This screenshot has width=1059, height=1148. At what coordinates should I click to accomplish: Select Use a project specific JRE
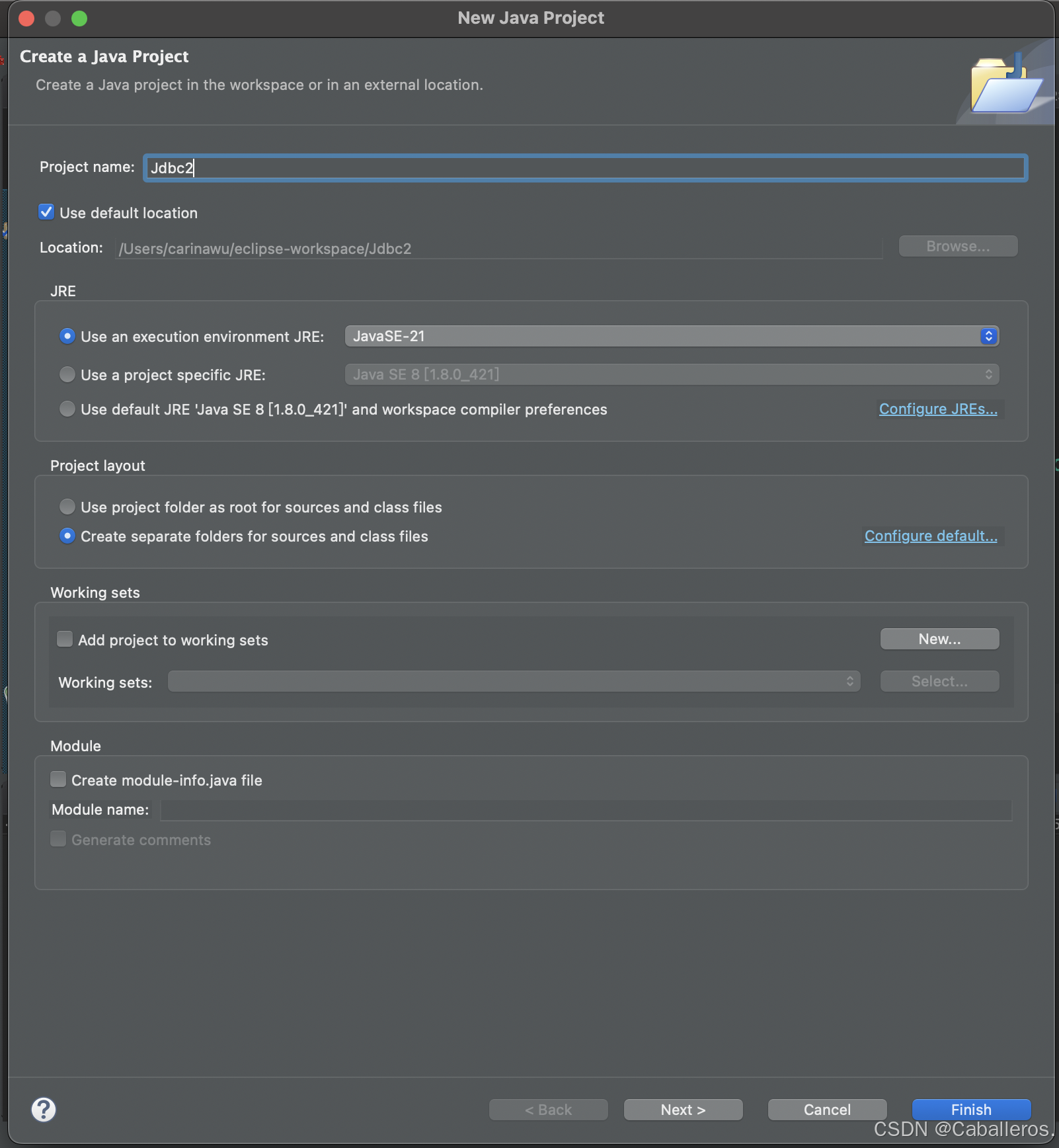click(67, 374)
